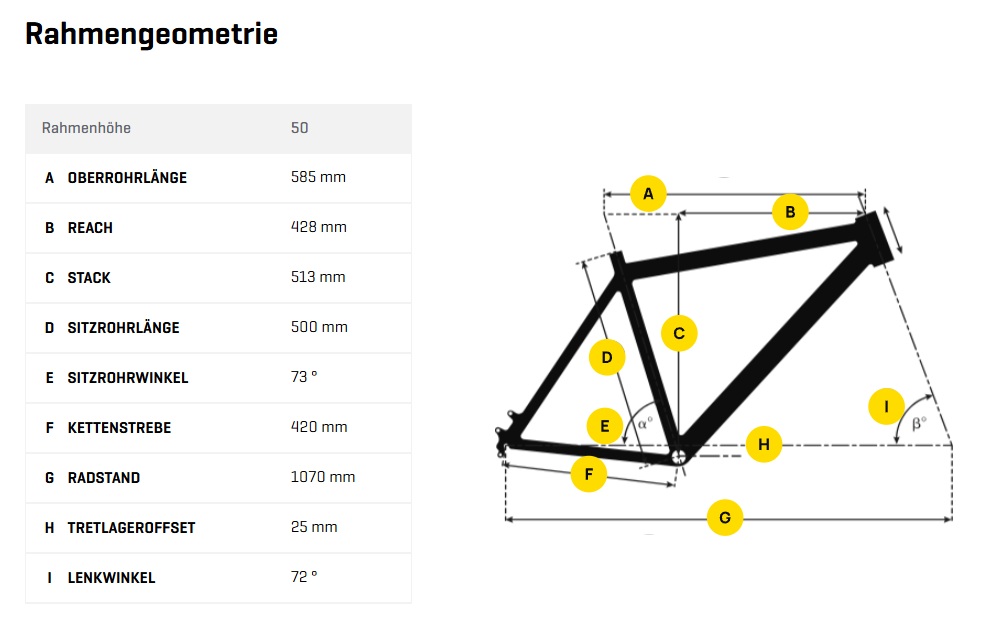Select the Kettenstrebe row

pyautogui.click(x=218, y=428)
